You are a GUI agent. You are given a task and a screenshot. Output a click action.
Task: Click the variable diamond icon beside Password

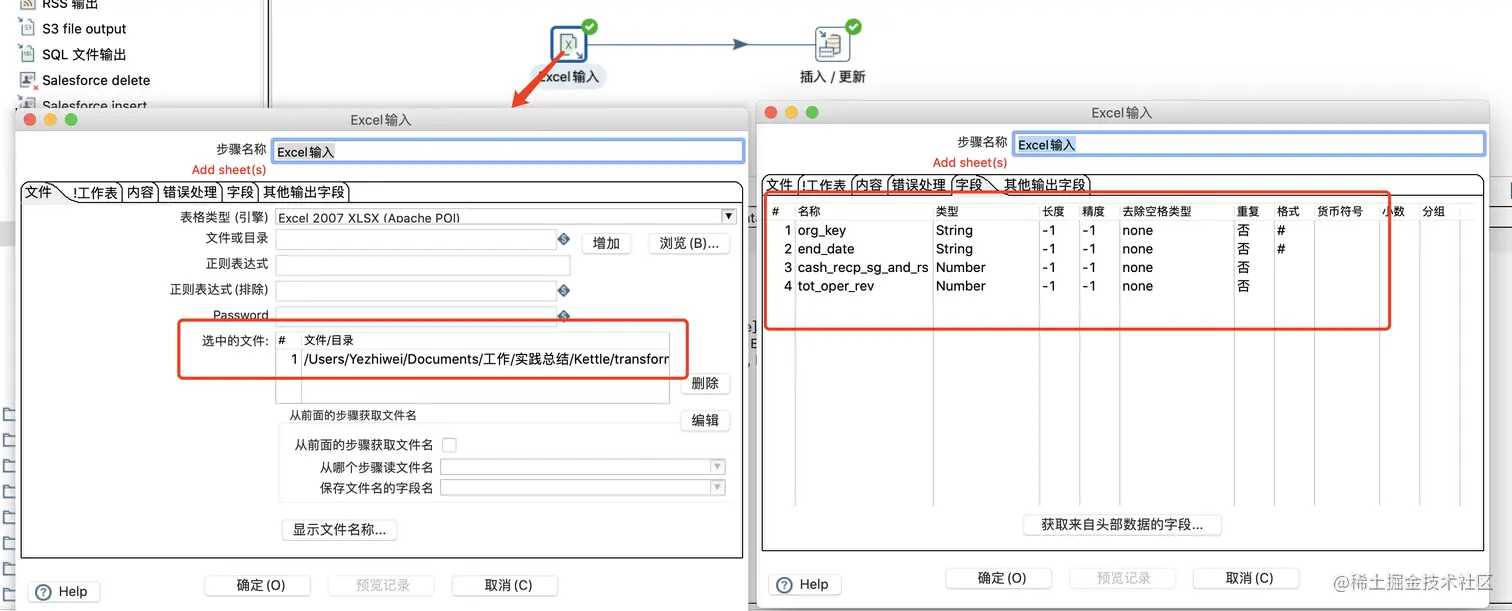click(x=563, y=316)
